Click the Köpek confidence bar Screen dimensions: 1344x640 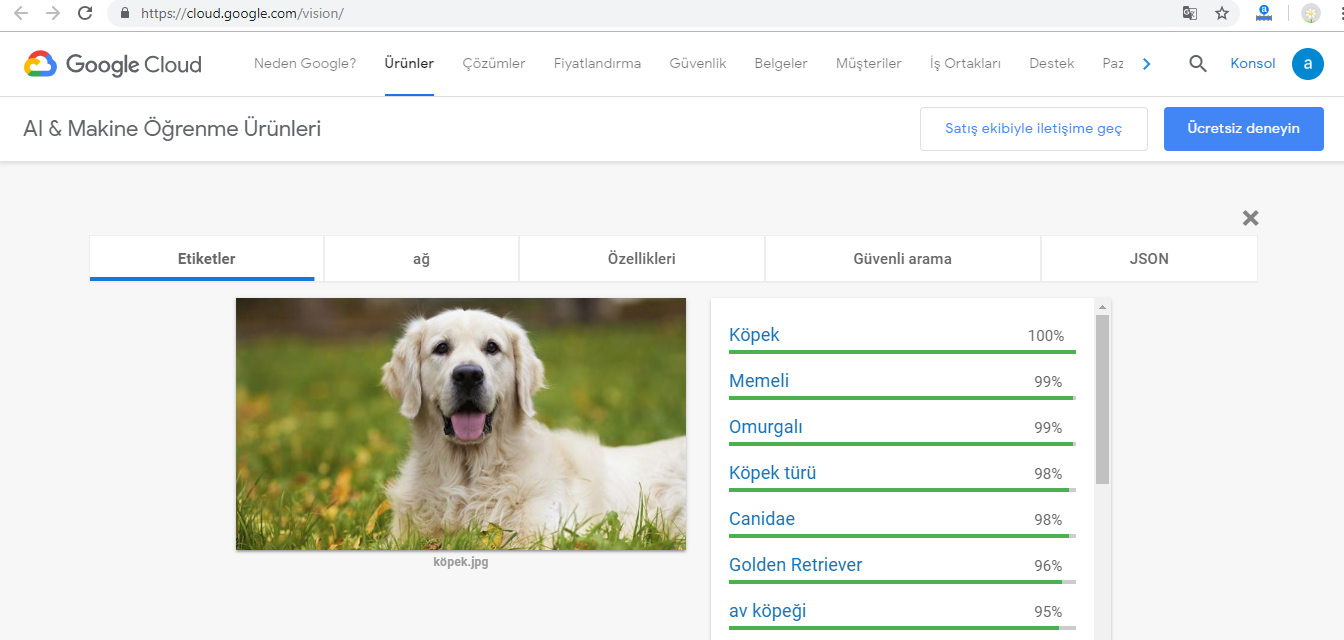coord(902,352)
